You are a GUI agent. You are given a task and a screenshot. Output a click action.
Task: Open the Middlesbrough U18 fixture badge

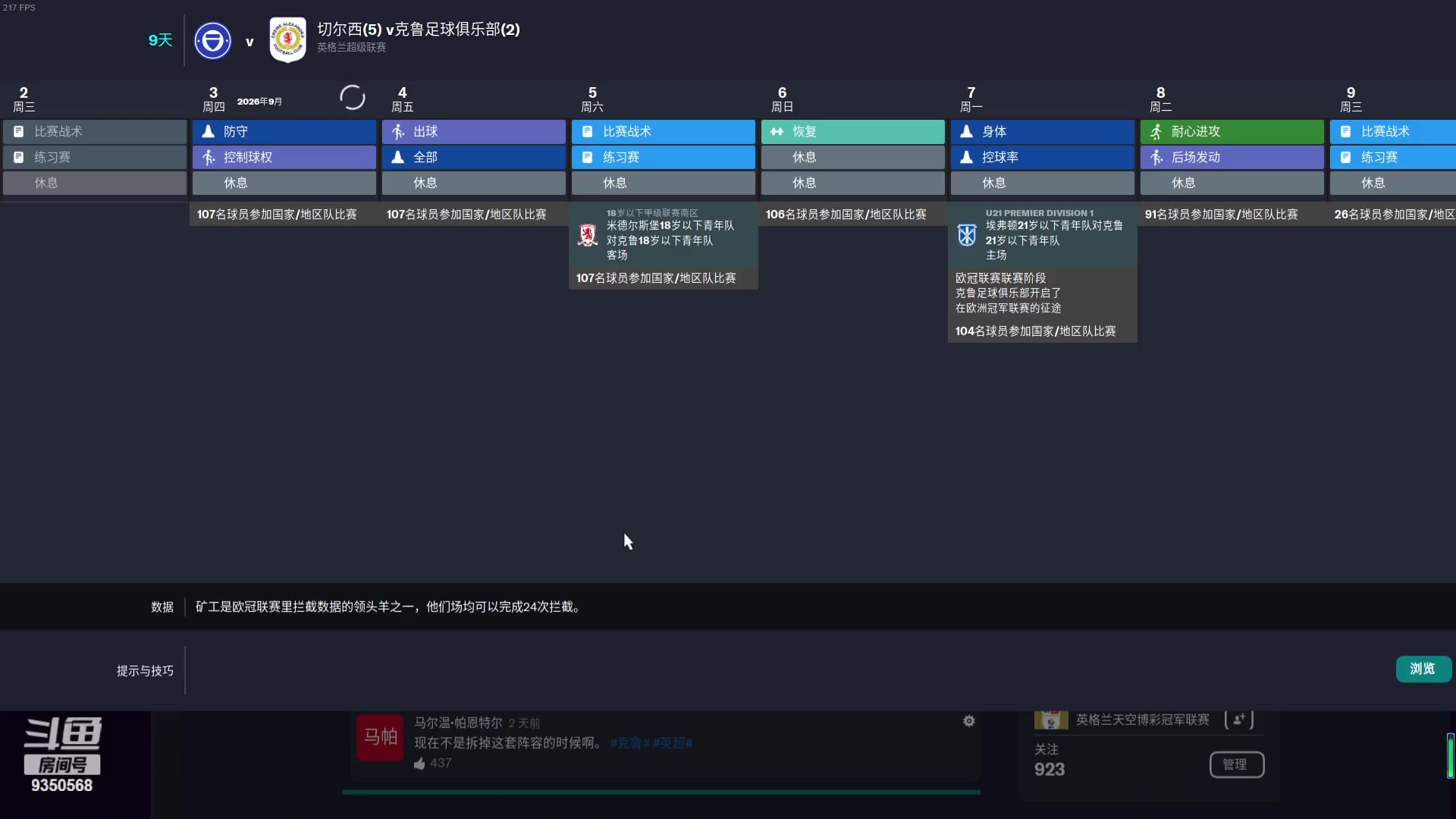point(588,235)
